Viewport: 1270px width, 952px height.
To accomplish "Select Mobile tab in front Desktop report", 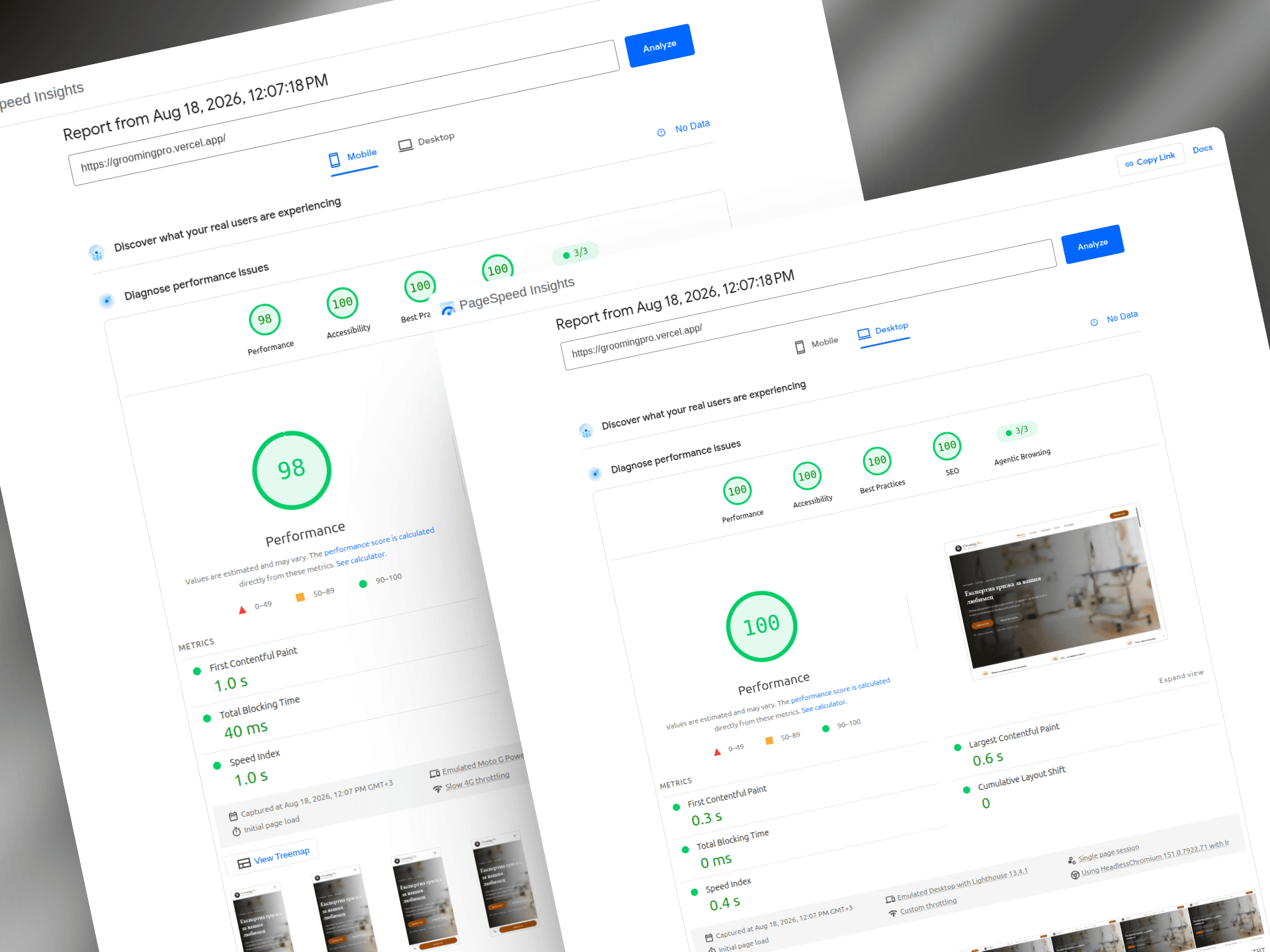I will click(816, 344).
